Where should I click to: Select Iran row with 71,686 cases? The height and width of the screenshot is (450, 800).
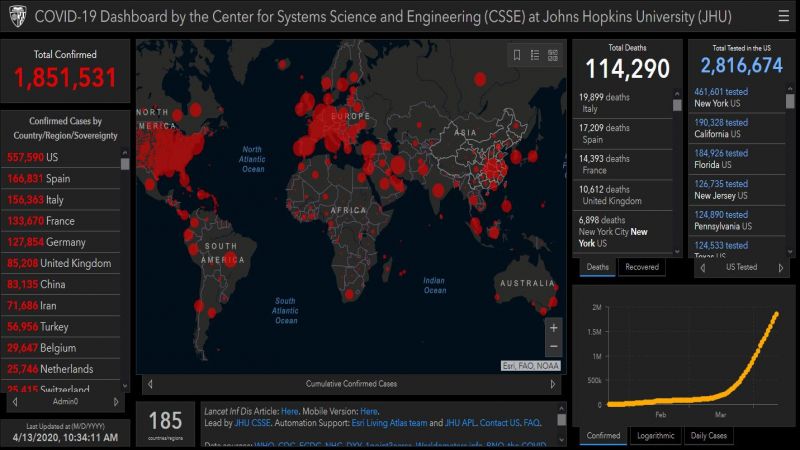[61, 306]
